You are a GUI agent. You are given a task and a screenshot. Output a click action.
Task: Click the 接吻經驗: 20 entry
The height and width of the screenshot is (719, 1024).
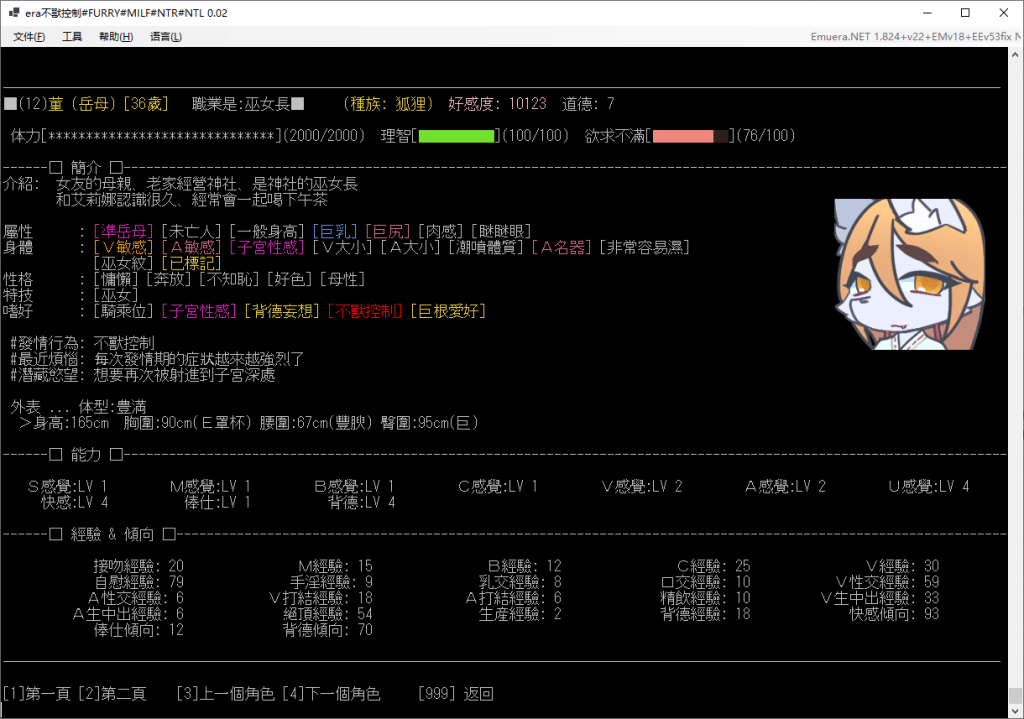coord(138,566)
